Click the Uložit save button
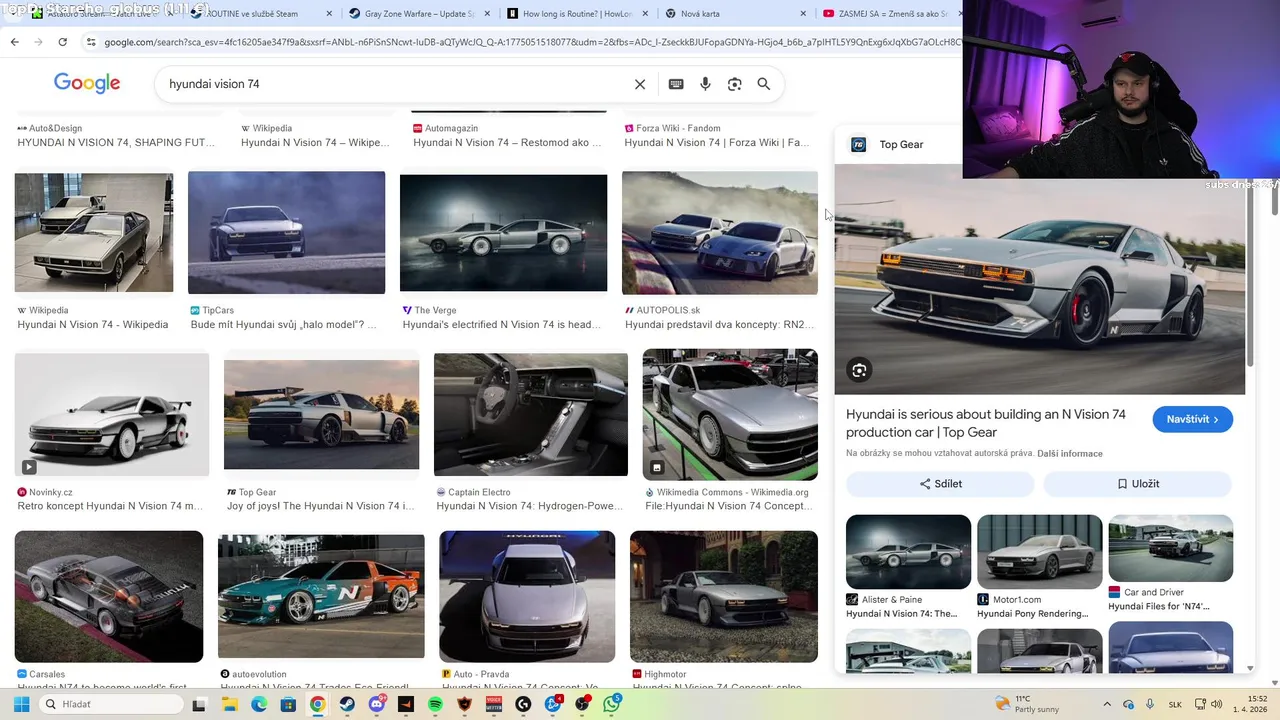 1138,484
